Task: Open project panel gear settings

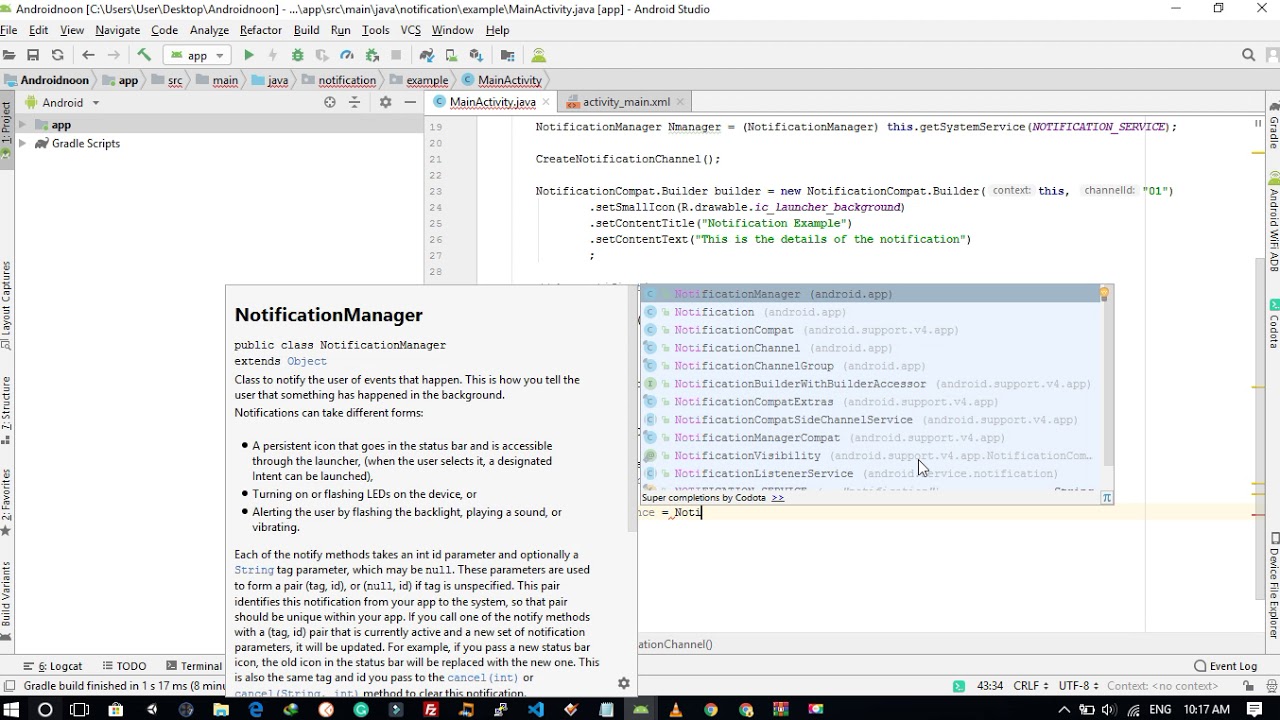Action: (385, 102)
